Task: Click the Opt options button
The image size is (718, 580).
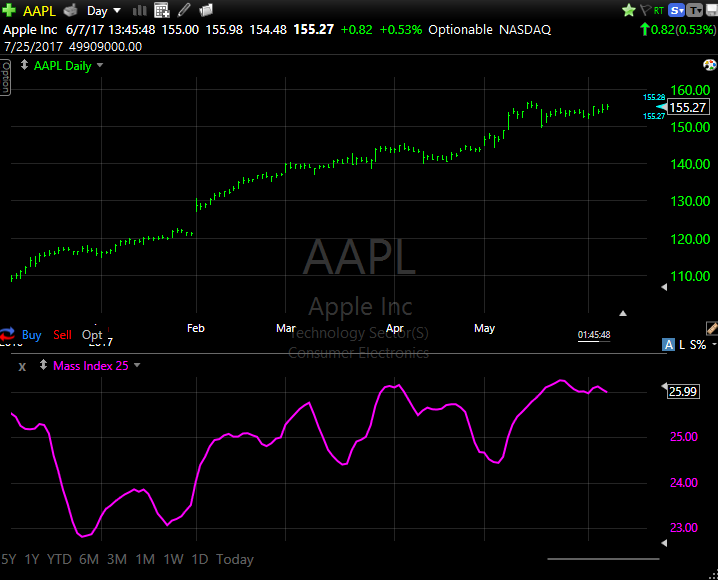Action: coord(92,335)
